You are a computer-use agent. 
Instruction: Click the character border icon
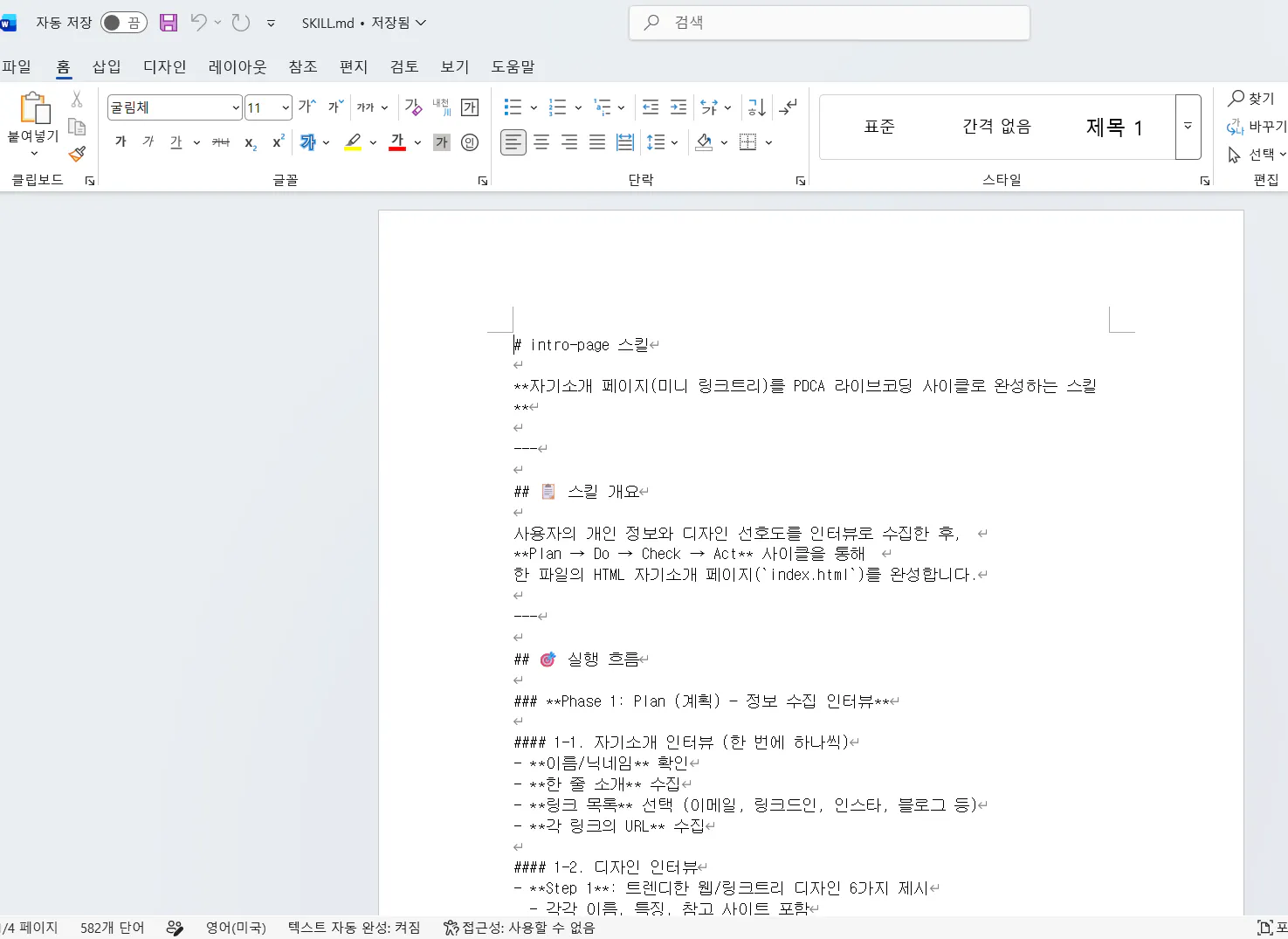[470, 107]
